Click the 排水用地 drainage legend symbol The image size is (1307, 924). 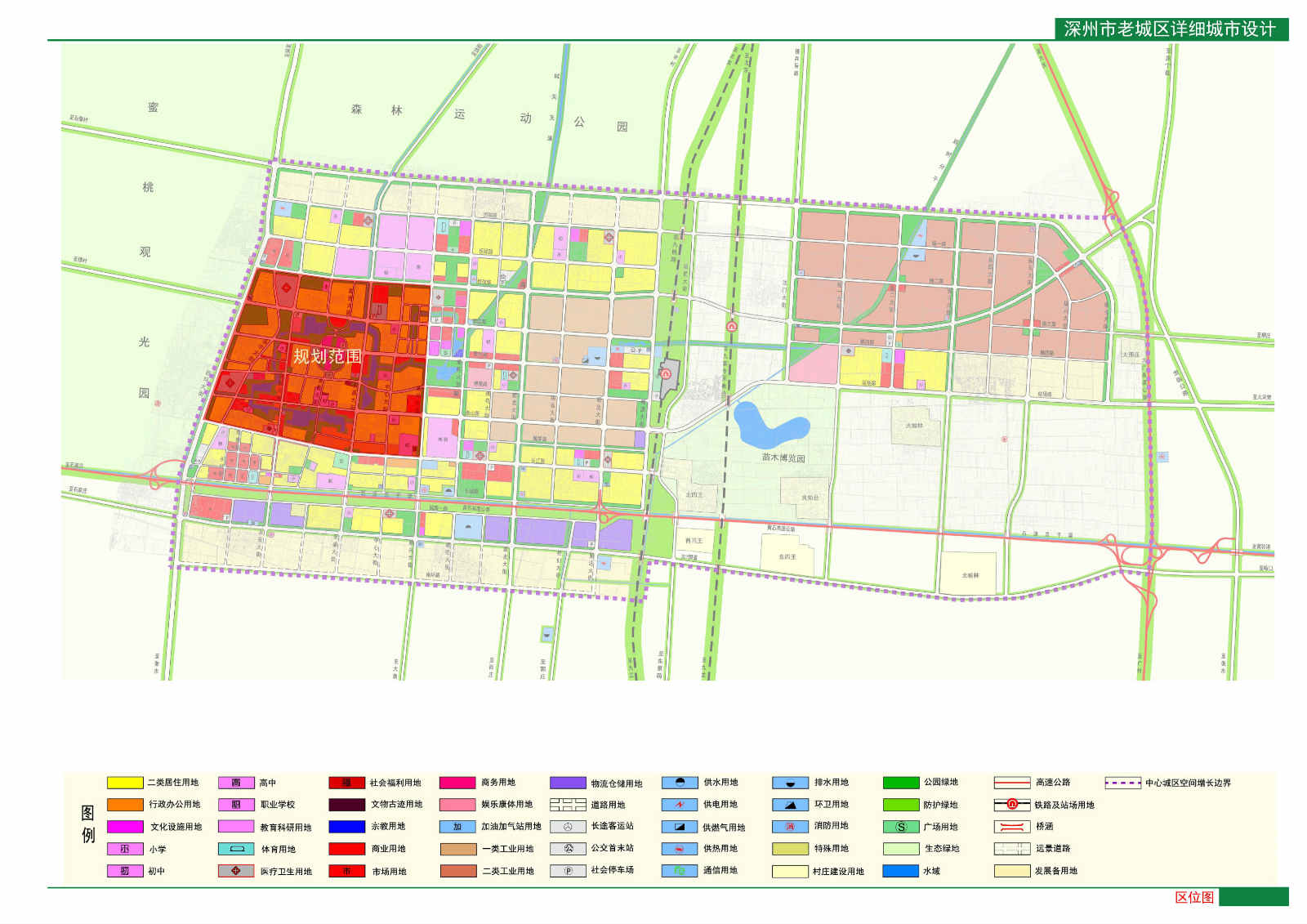click(790, 783)
